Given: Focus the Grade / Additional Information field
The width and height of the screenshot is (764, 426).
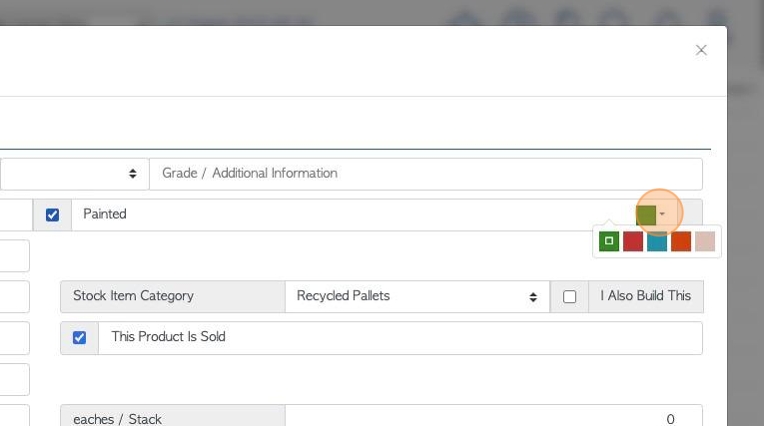Looking at the screenshot, I should pyautogui.click(x=426, y=174).
